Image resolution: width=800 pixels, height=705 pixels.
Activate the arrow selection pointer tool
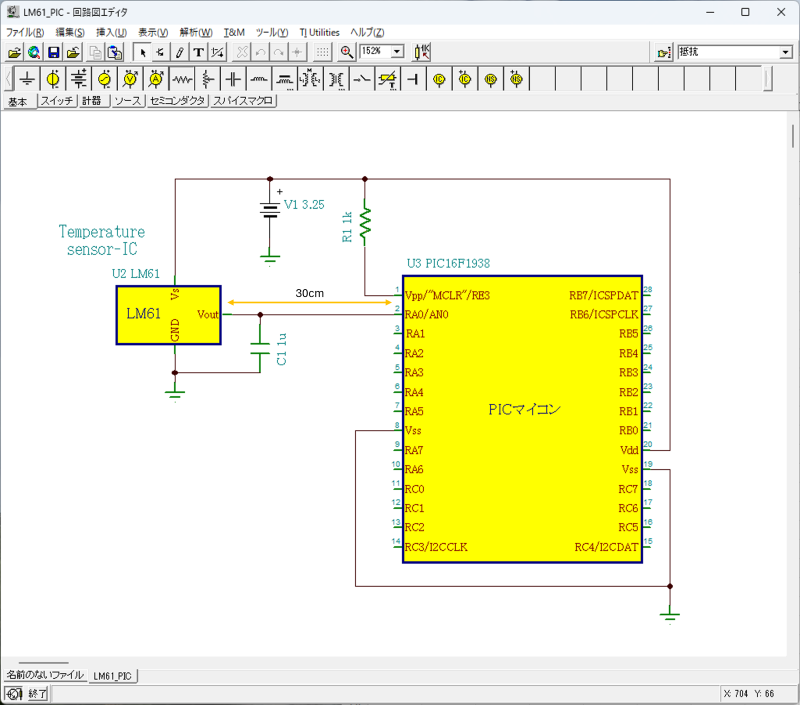[142, 52]
